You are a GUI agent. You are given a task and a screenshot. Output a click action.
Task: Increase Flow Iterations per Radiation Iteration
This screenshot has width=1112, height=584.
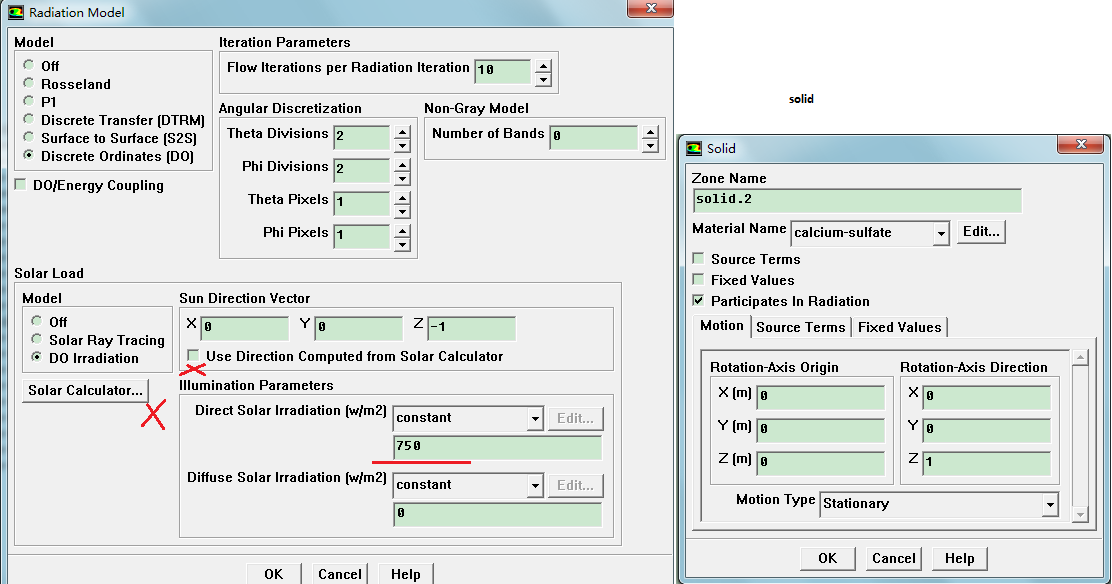click(543, 66)
